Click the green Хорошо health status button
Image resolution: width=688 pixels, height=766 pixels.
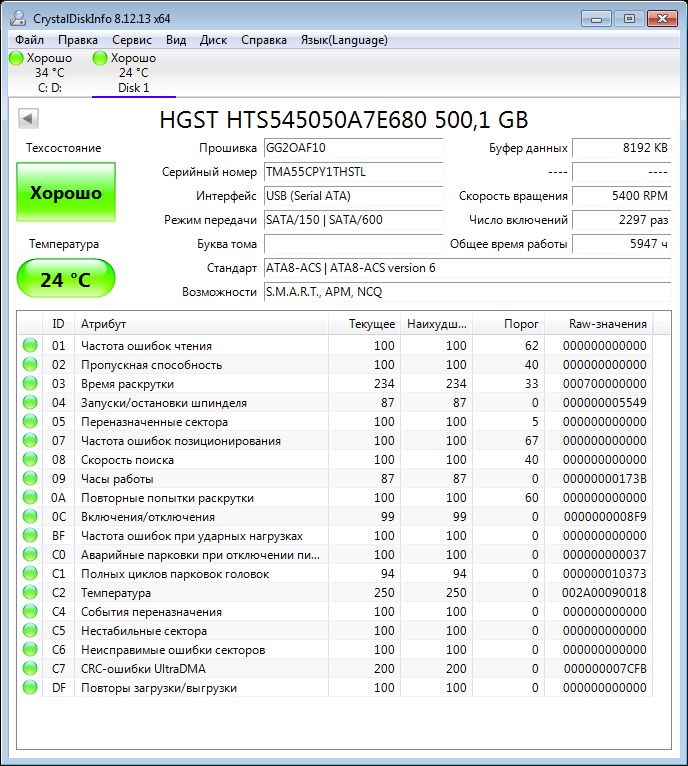66,192
